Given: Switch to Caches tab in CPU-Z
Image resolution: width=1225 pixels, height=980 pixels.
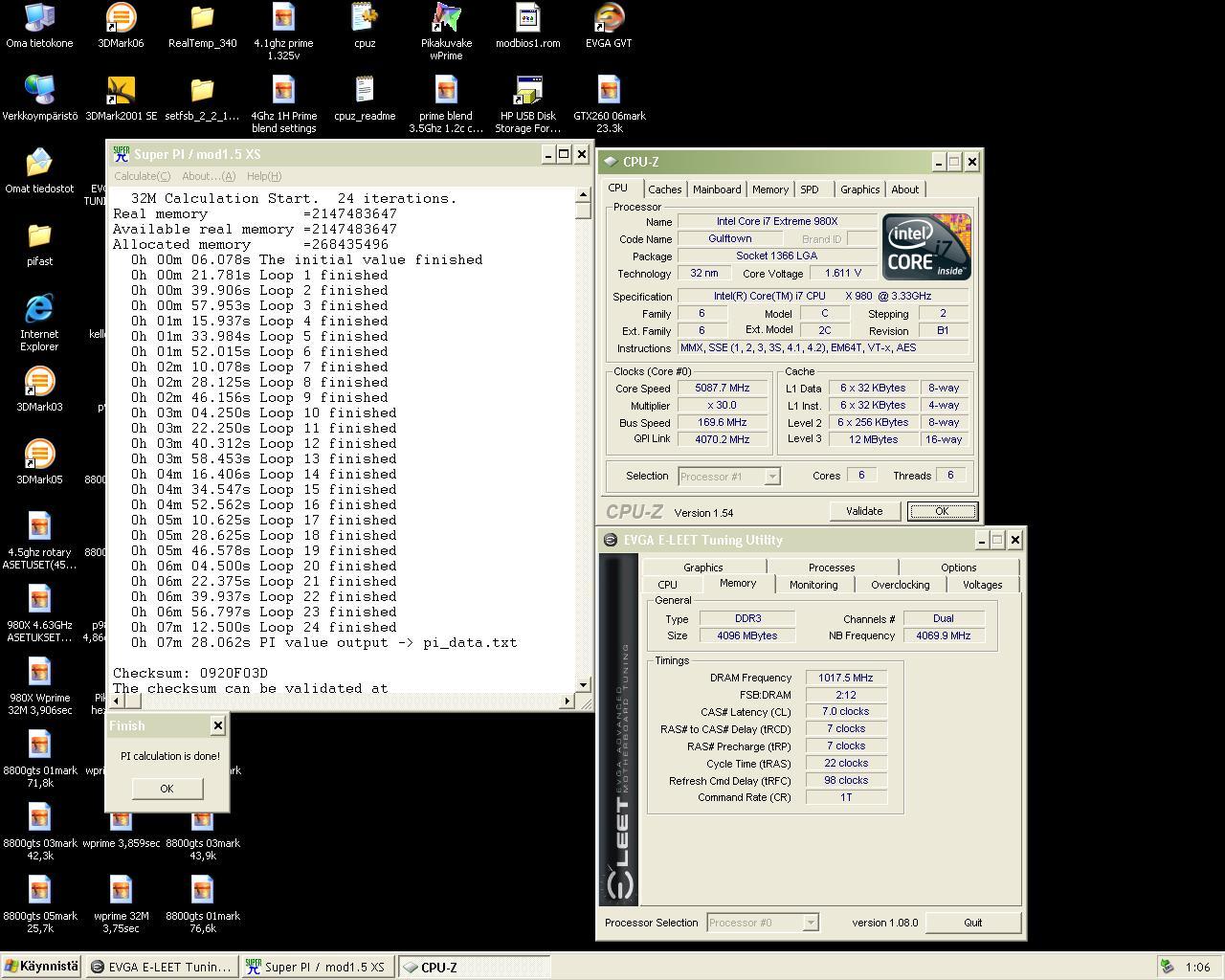Looking at the screenshot, I should (x=664, y=189).
